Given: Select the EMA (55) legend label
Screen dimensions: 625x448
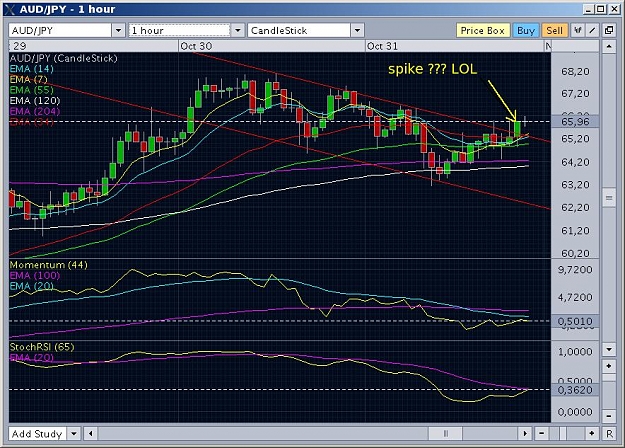Looking at the screenshot, I should [31, 90].
